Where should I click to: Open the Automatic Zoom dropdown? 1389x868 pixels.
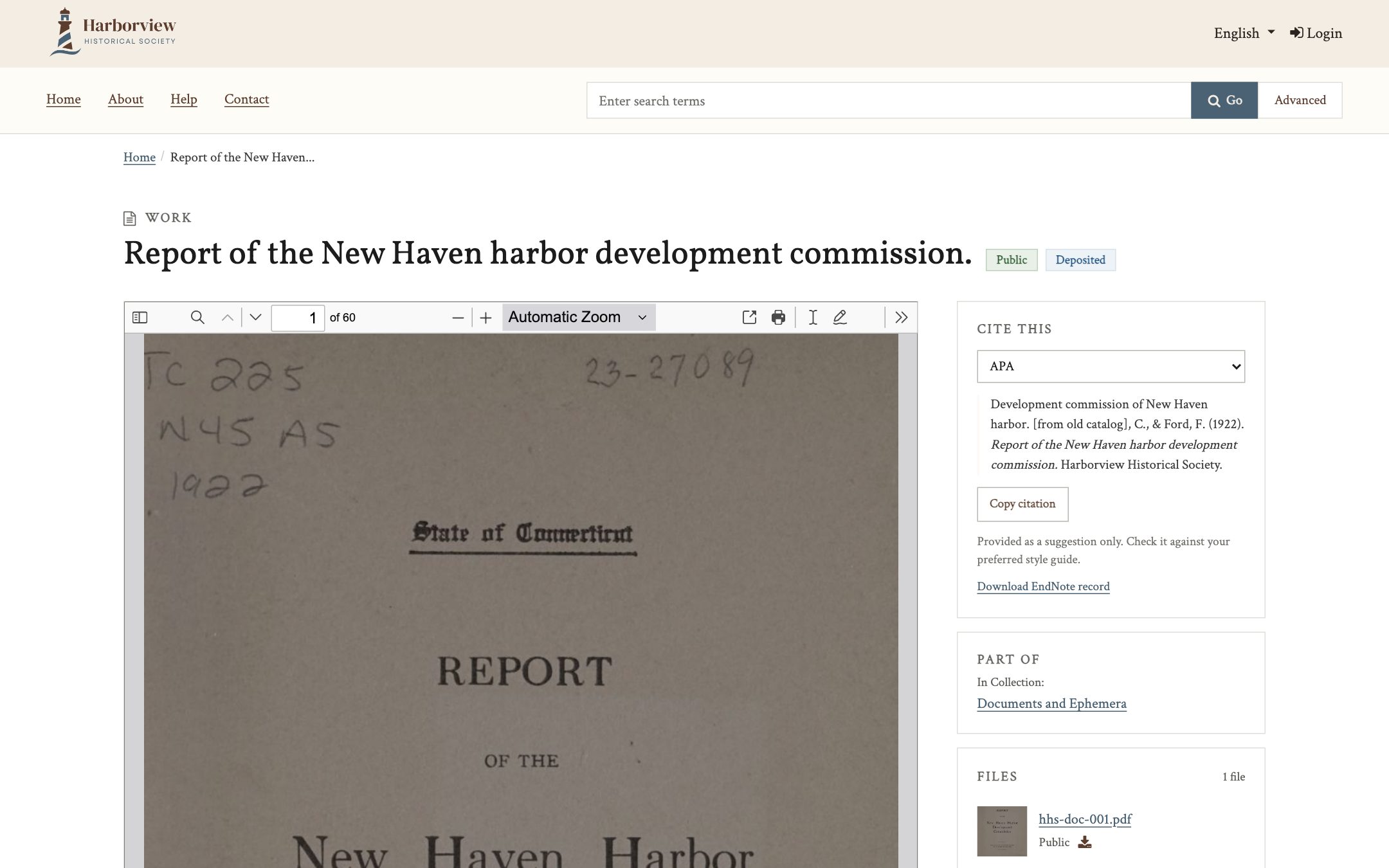point(578,318)
